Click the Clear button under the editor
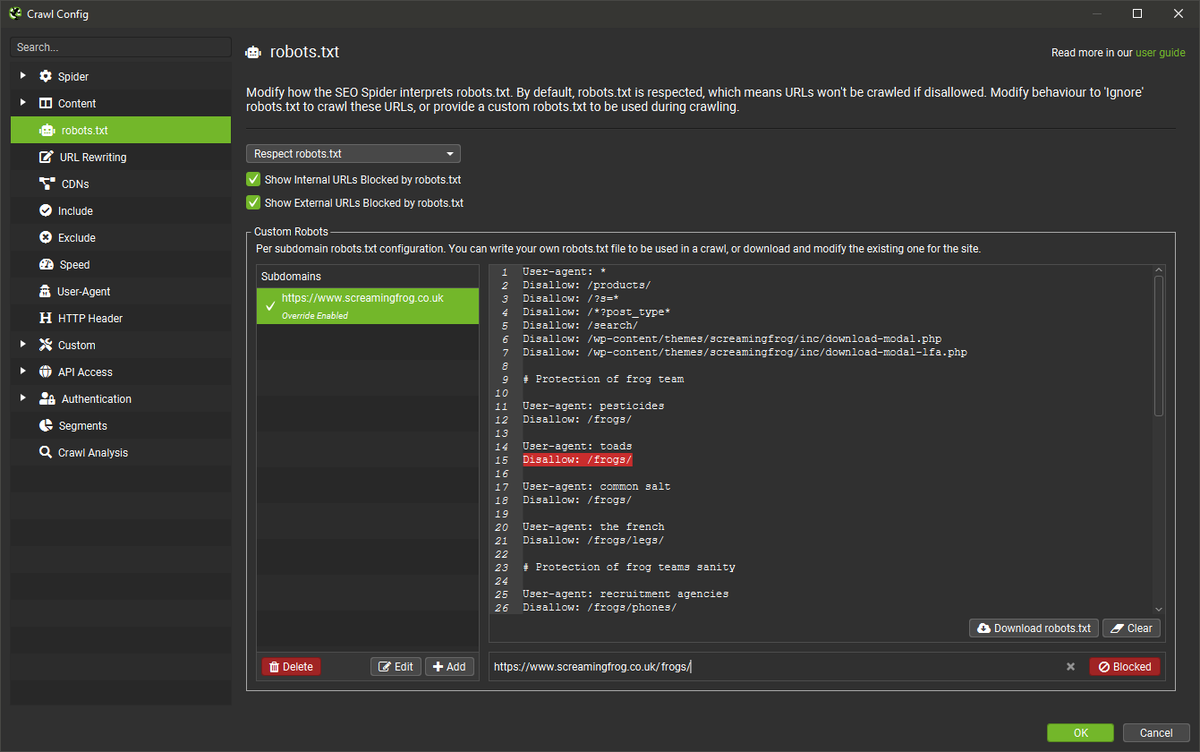This screenshot has height=752, width=1200. pyautogui.click(x=1132, y=628)
